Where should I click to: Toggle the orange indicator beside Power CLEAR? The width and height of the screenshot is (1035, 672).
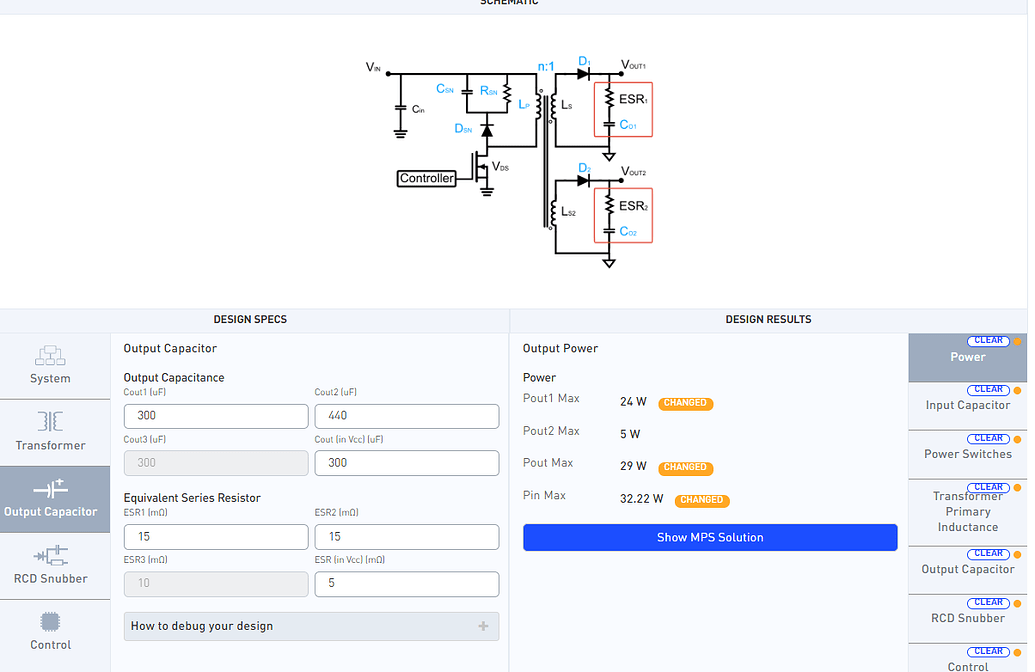[1017, 340]
